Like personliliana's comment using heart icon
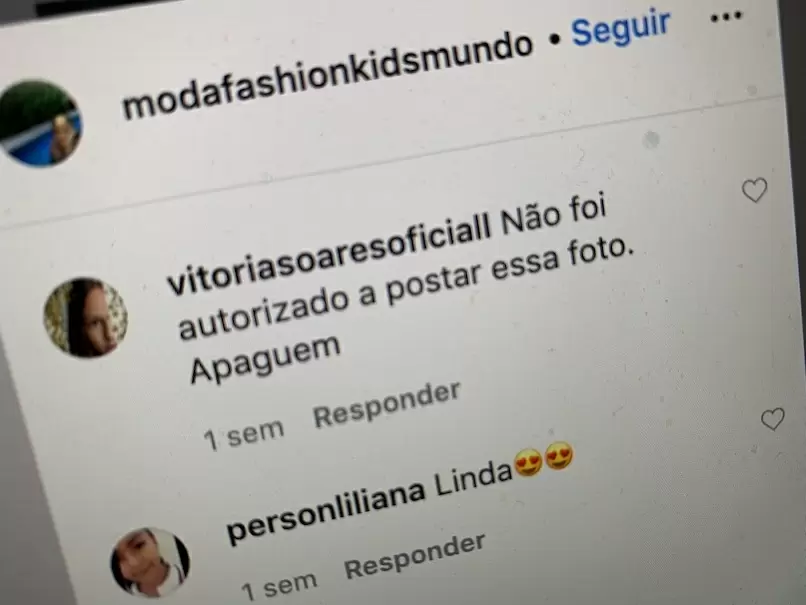 click(773, 419)
